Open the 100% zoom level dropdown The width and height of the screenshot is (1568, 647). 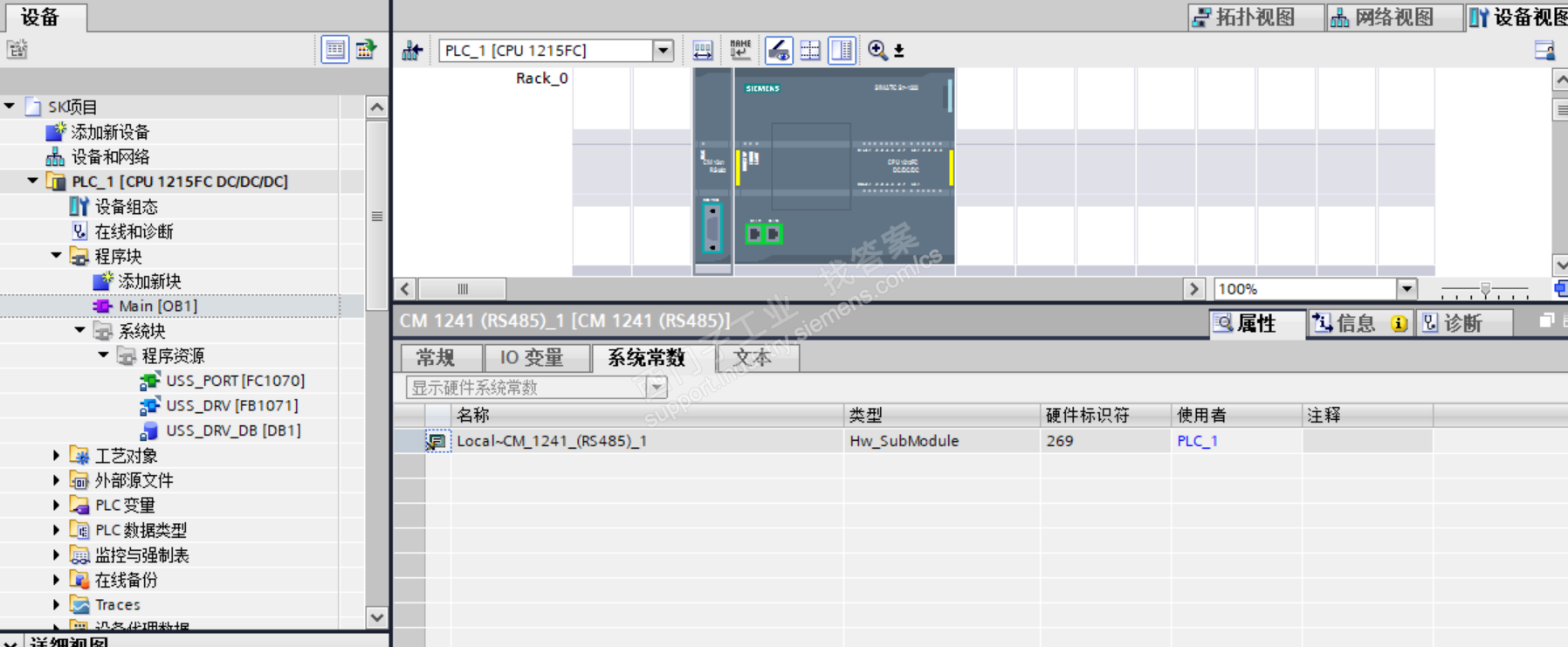1406,289
